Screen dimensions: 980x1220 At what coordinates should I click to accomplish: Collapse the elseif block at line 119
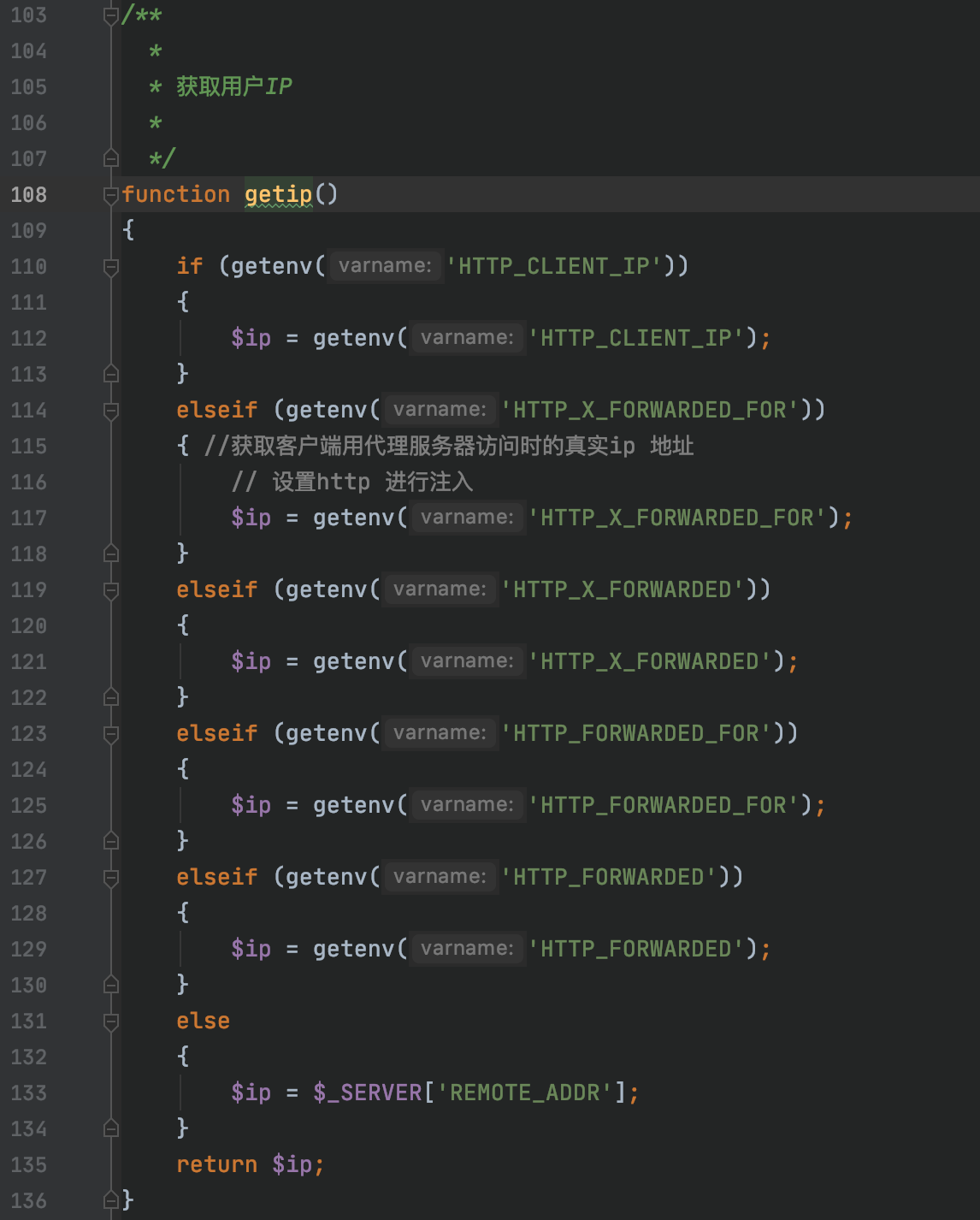tap(110, 590)
